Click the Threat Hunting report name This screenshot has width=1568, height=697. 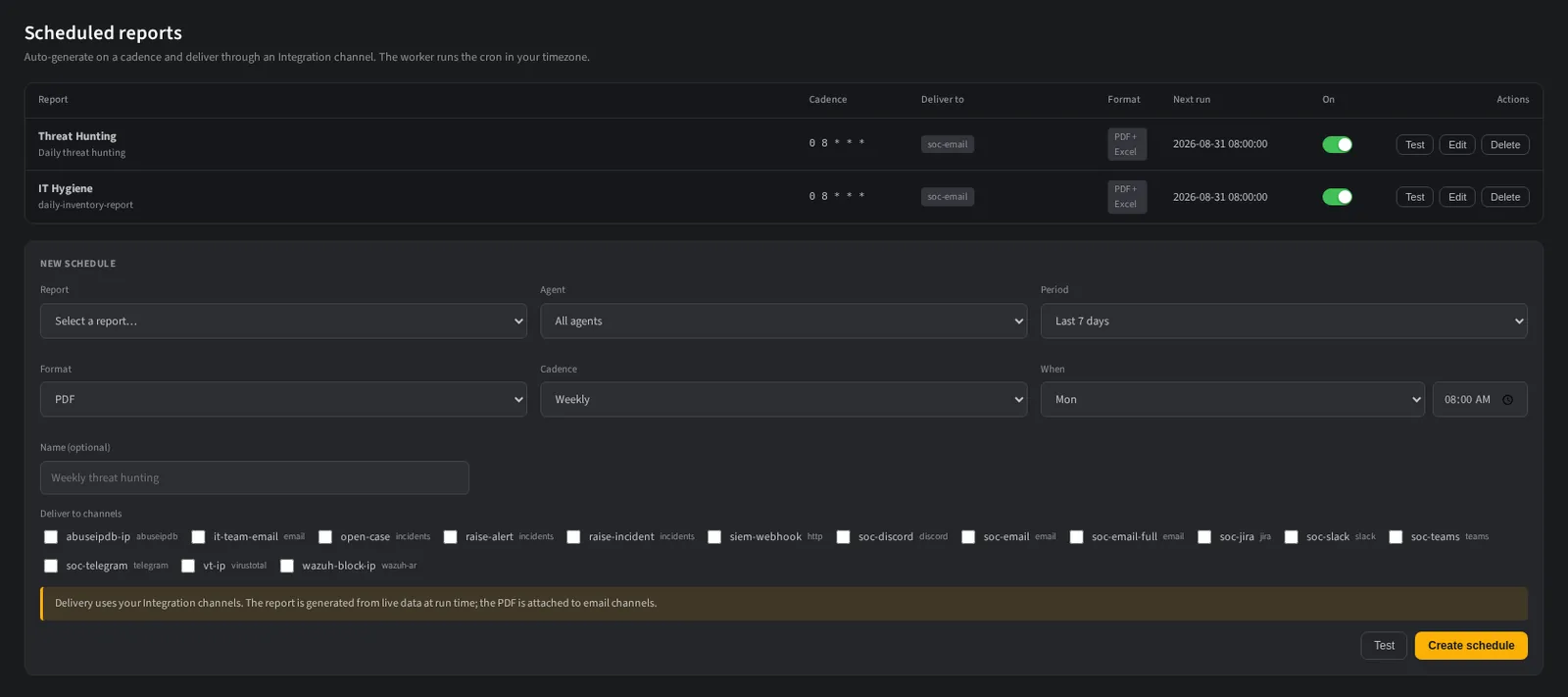[77, 136]
